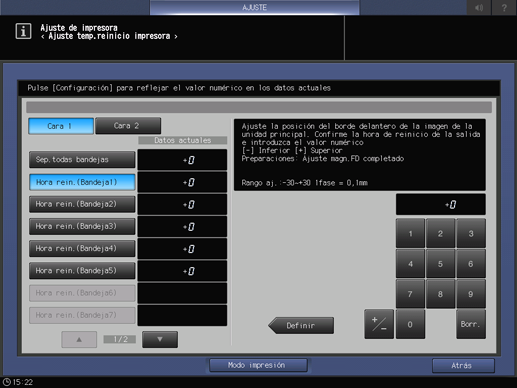The height and width of the screenshot is (388, 517).
Task: Select Hora rein.(Bandeja1)
Action: 82,182
